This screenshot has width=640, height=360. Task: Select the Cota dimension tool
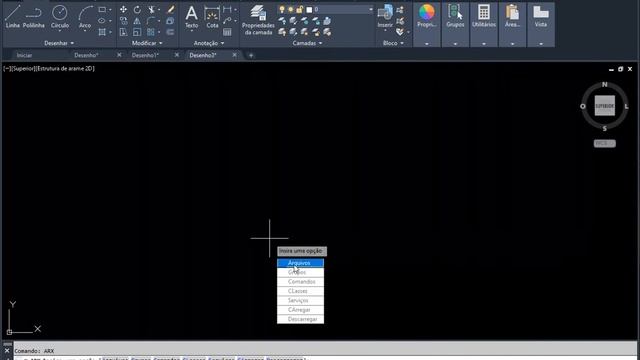click(x=212, y=17)
